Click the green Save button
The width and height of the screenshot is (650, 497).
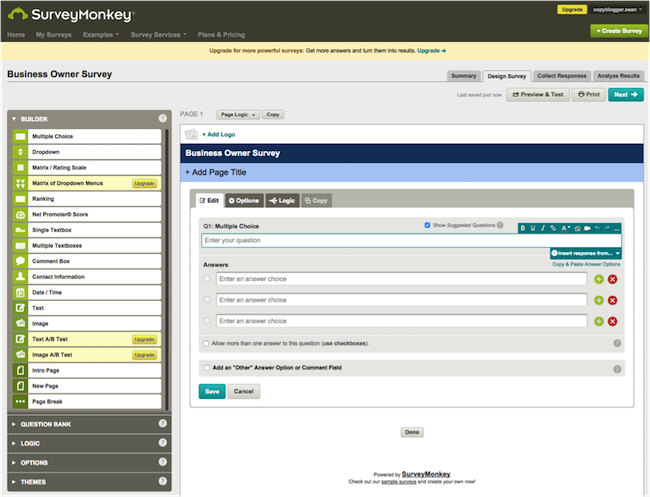tap(212, 391)
